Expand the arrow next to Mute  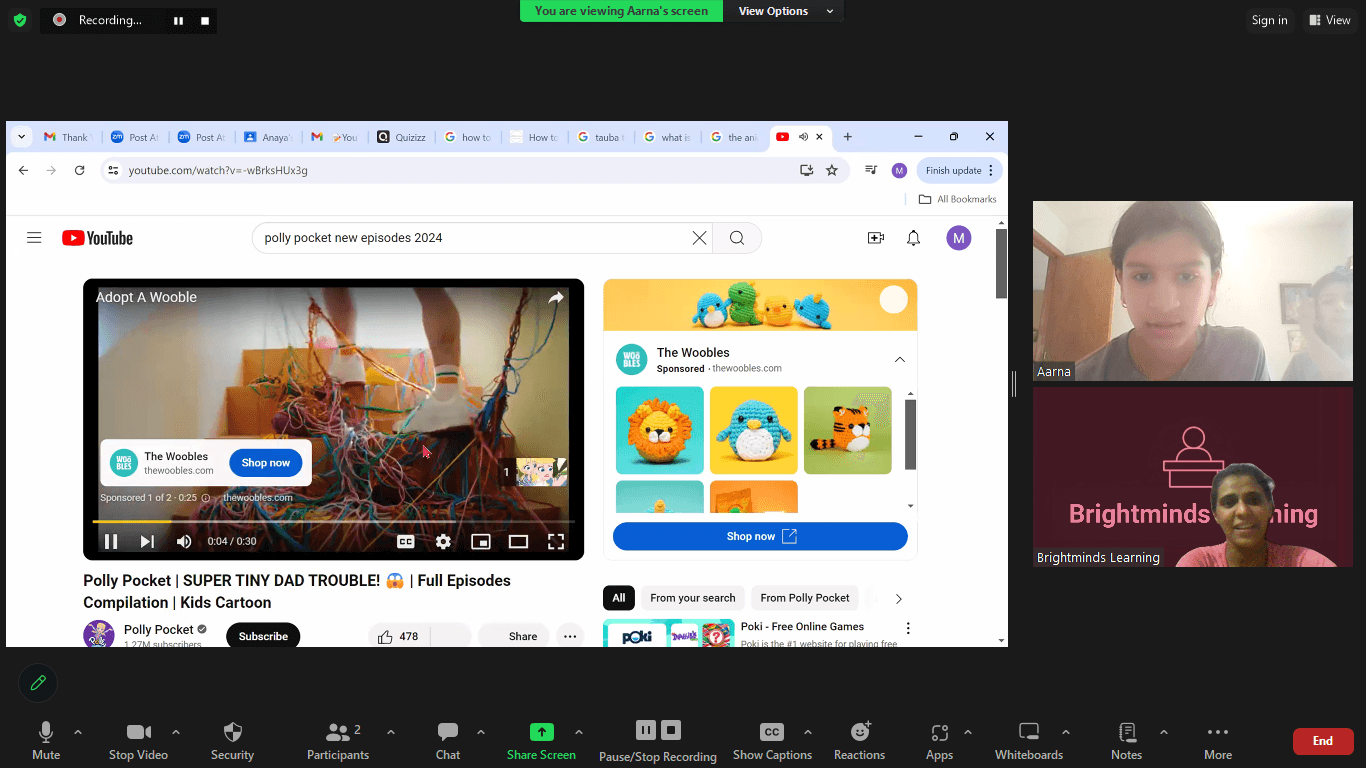coord(78,732)
